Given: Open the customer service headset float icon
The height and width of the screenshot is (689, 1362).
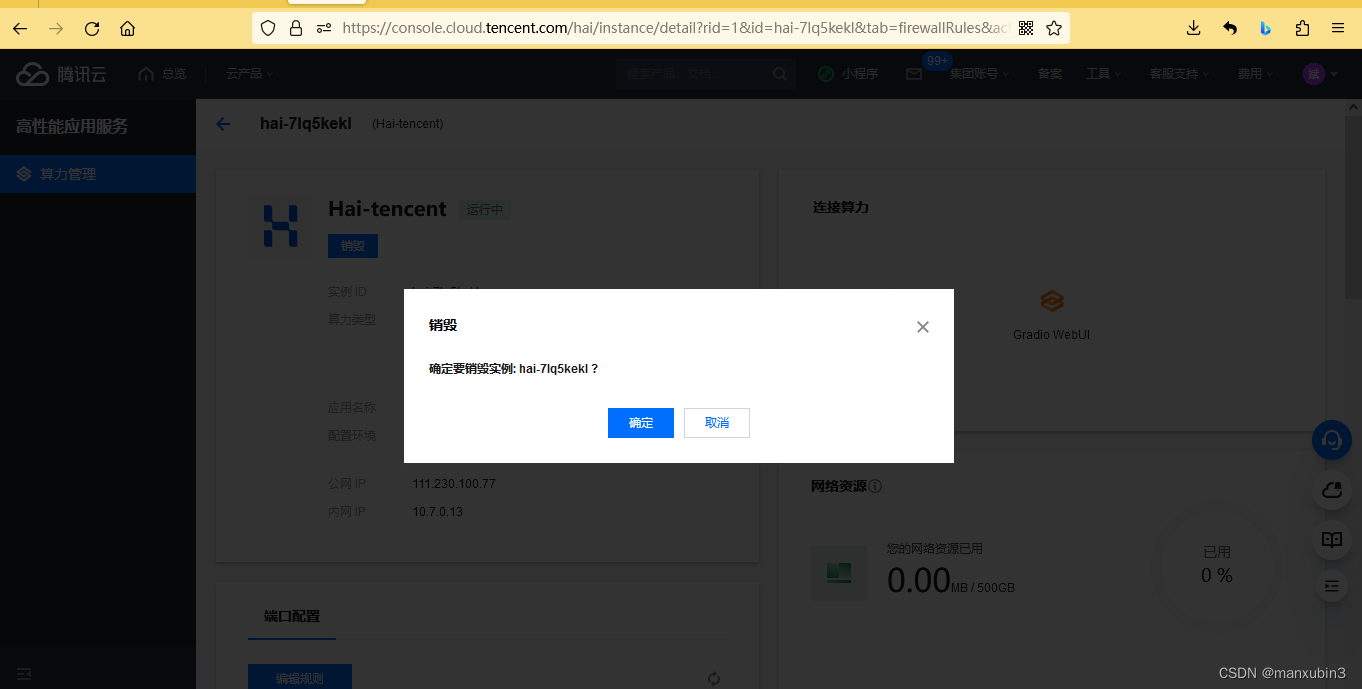Looking at the screenshot, I should (1332, 439).
